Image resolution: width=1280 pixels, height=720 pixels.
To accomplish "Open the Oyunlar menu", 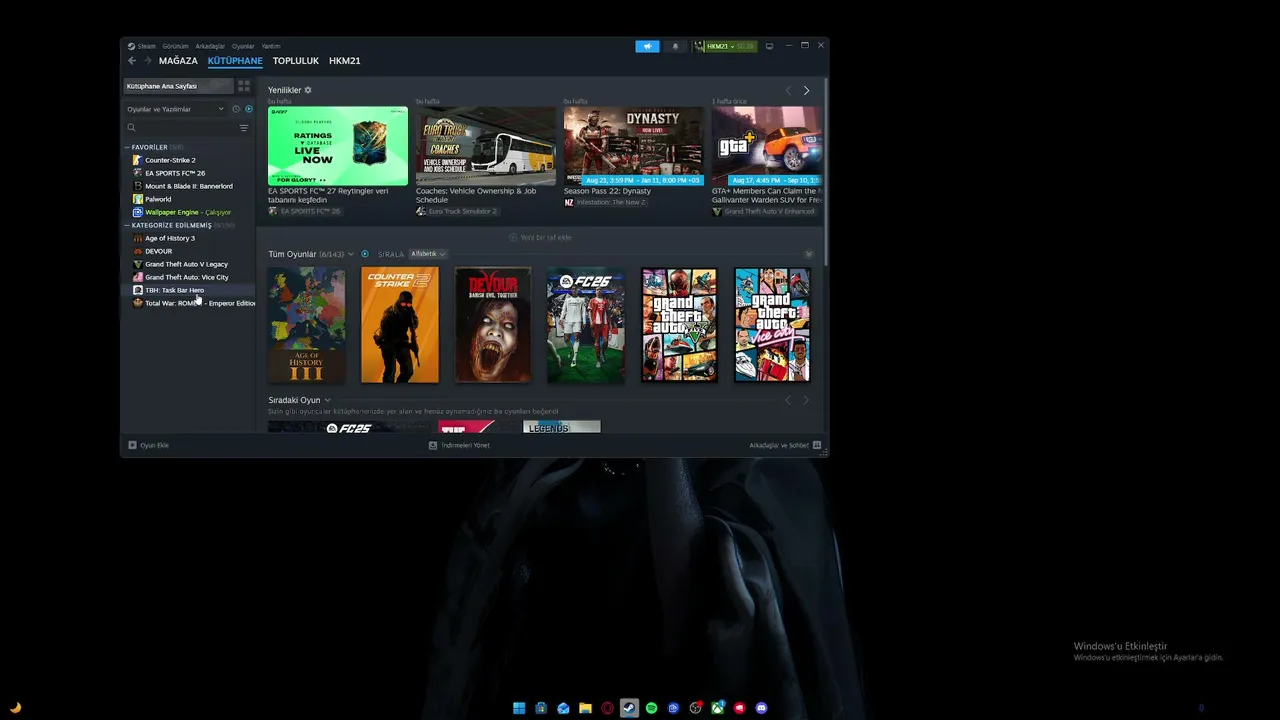I will point(243,46).
